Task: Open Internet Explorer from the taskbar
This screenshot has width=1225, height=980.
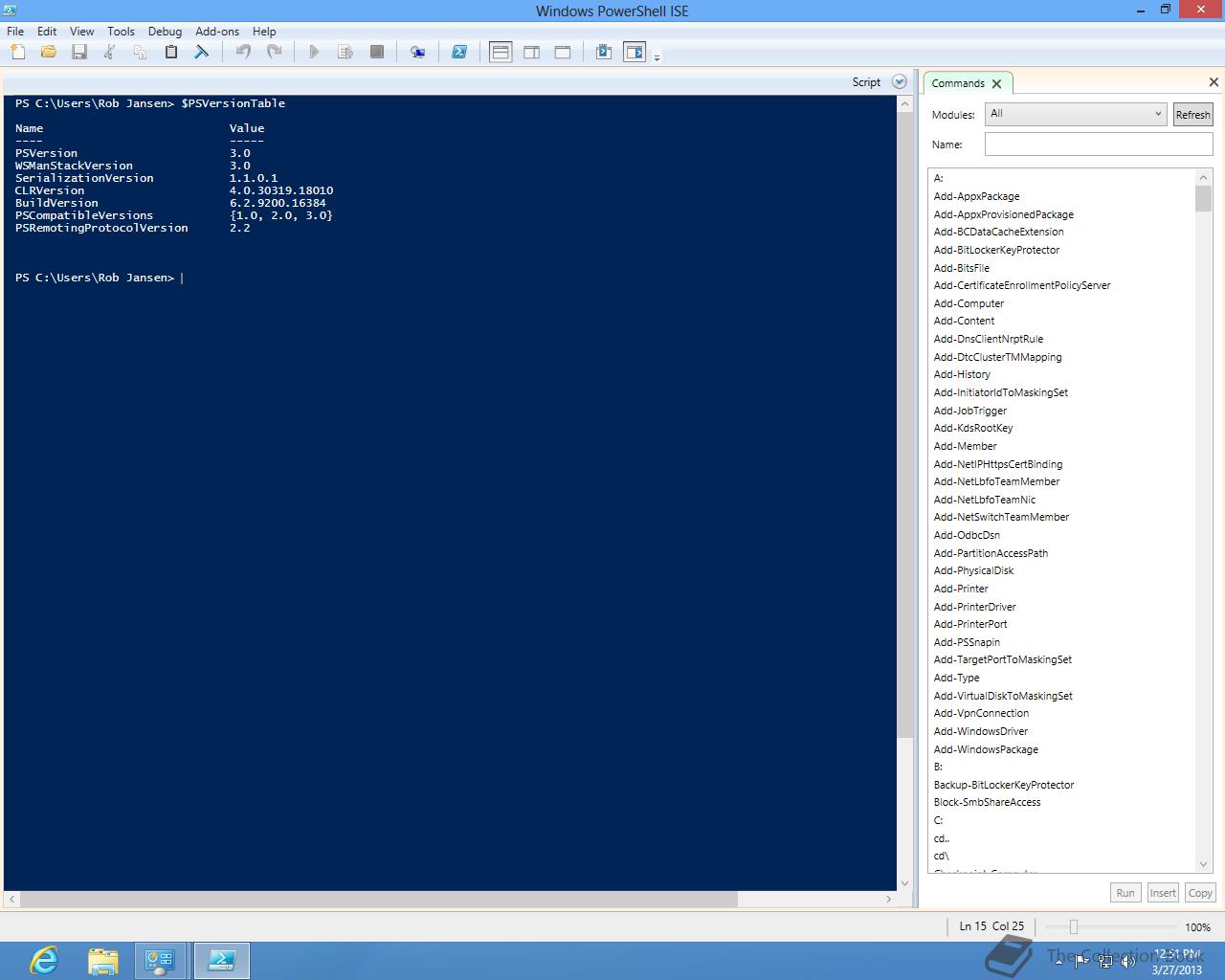Action: tap(44, 960)
